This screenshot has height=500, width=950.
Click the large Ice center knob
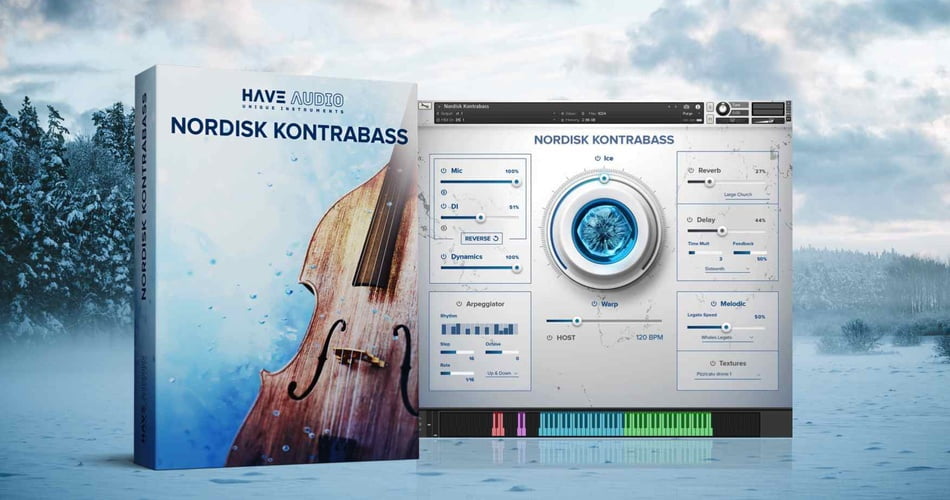(x=603, y=233)
